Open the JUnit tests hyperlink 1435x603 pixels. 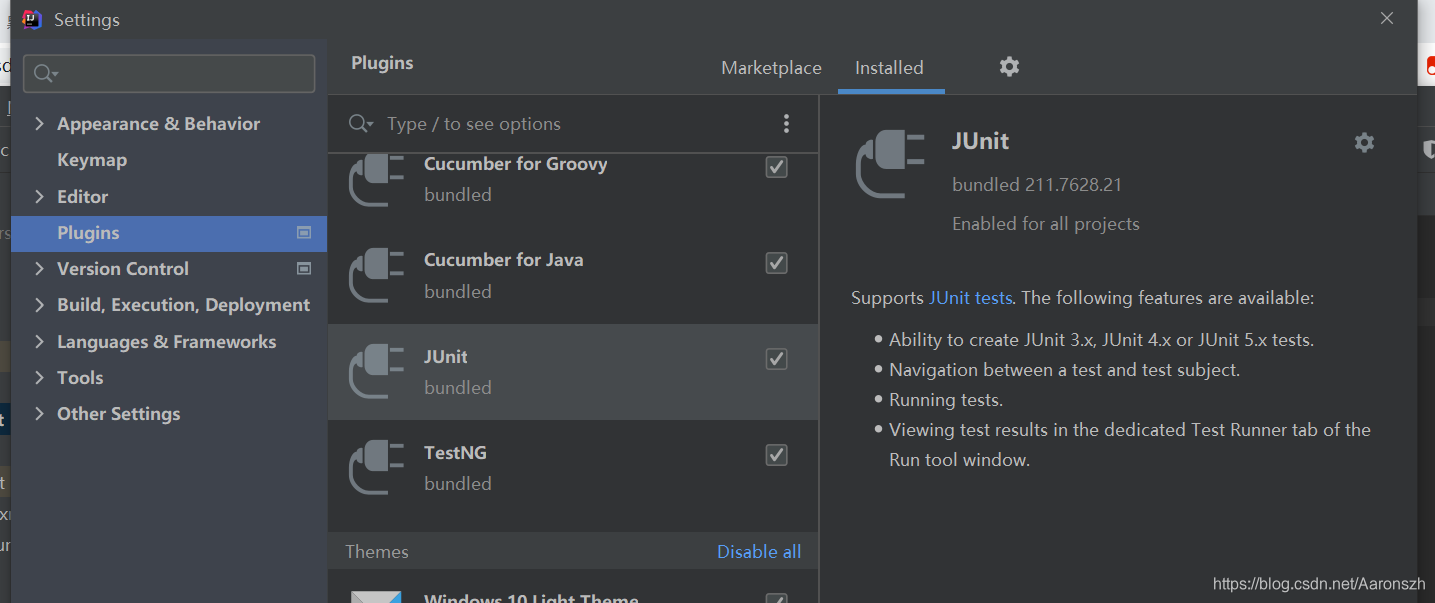[970, 298]
